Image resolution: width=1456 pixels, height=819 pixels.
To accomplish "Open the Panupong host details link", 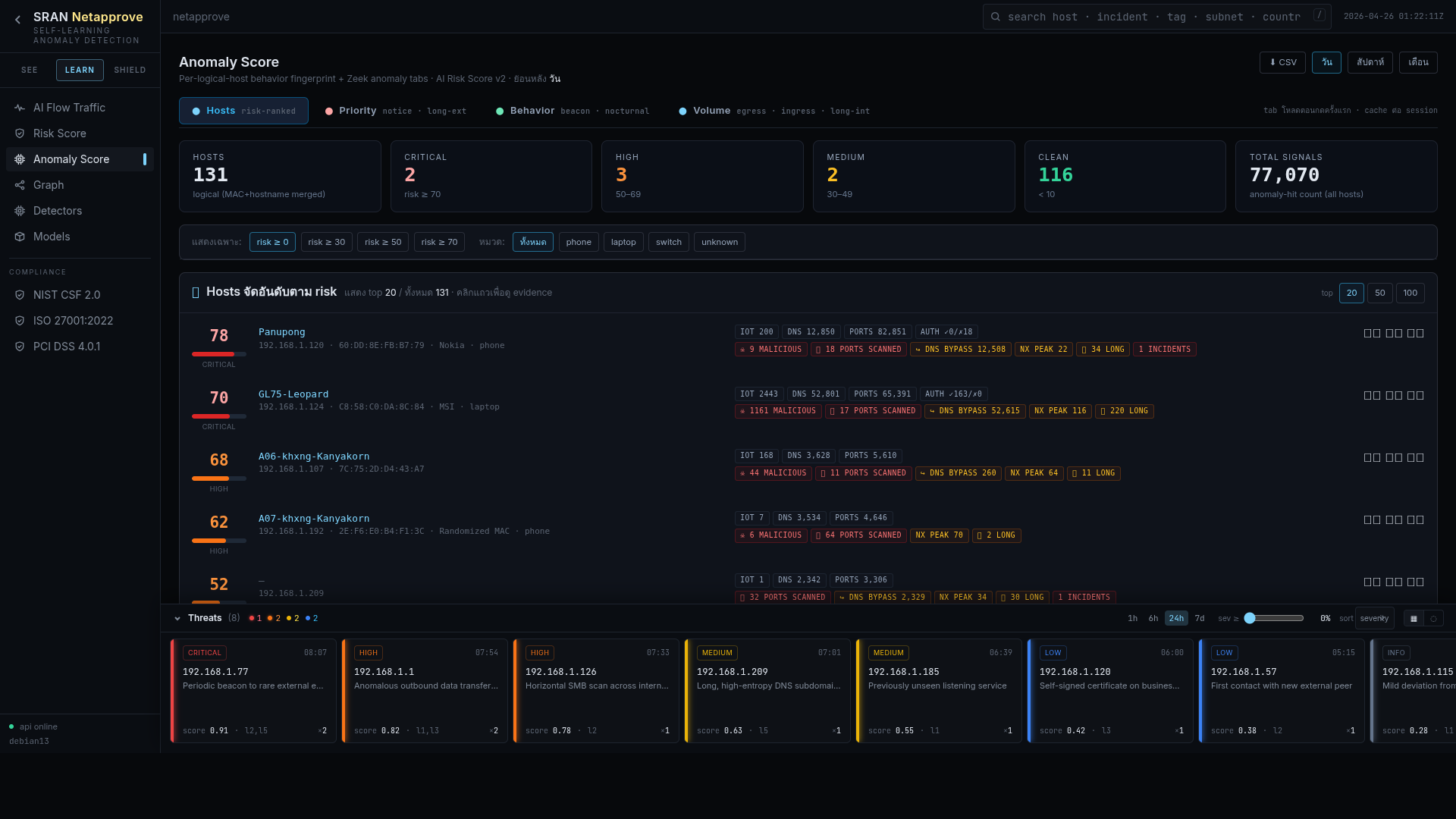I will 281,331.
